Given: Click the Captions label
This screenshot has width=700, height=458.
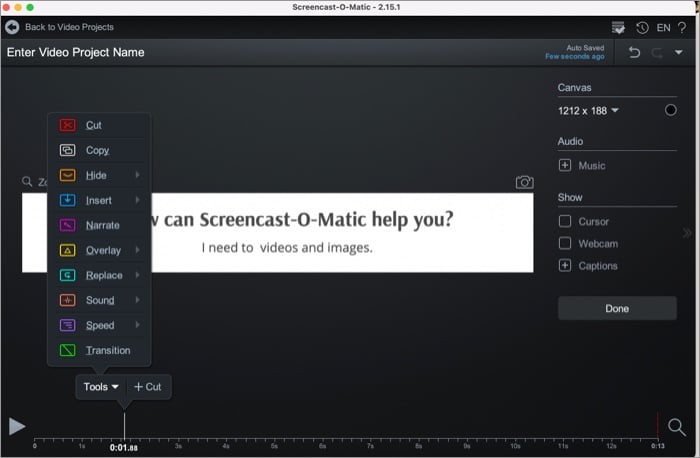Looking at the screenshot, I should [x=598, y=266].
